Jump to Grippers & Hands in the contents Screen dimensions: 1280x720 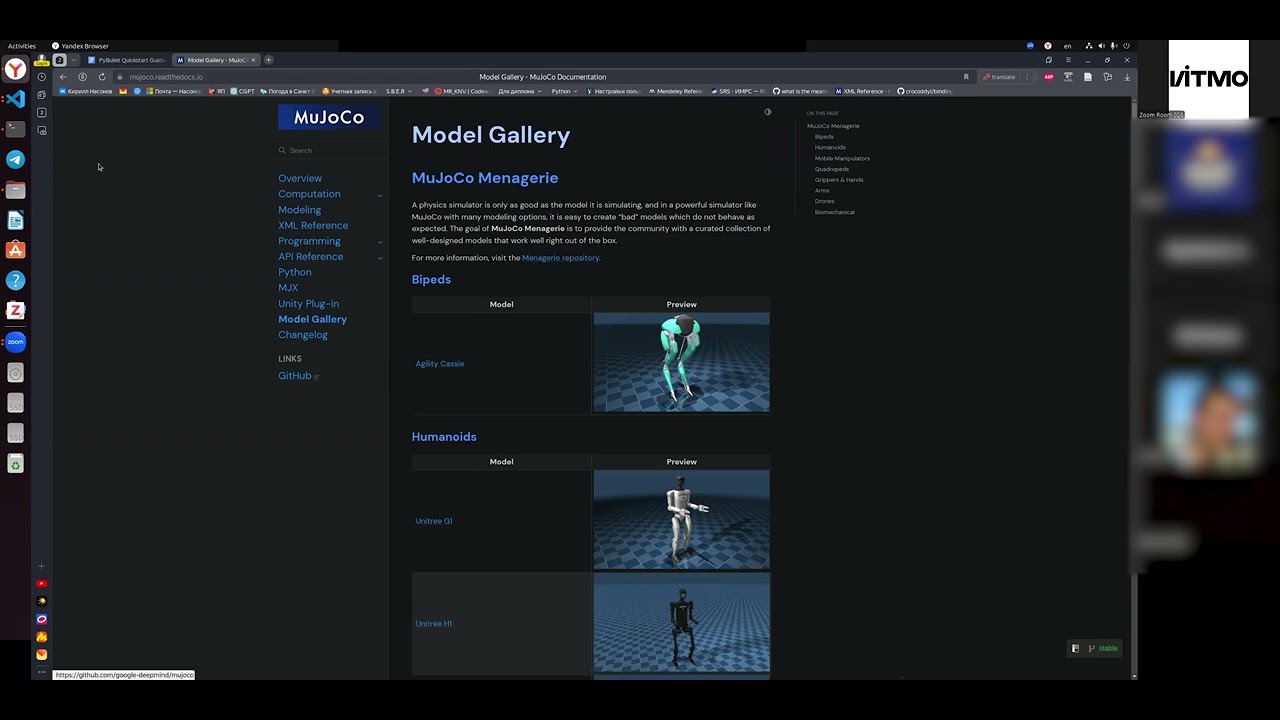tap(839, 180)
